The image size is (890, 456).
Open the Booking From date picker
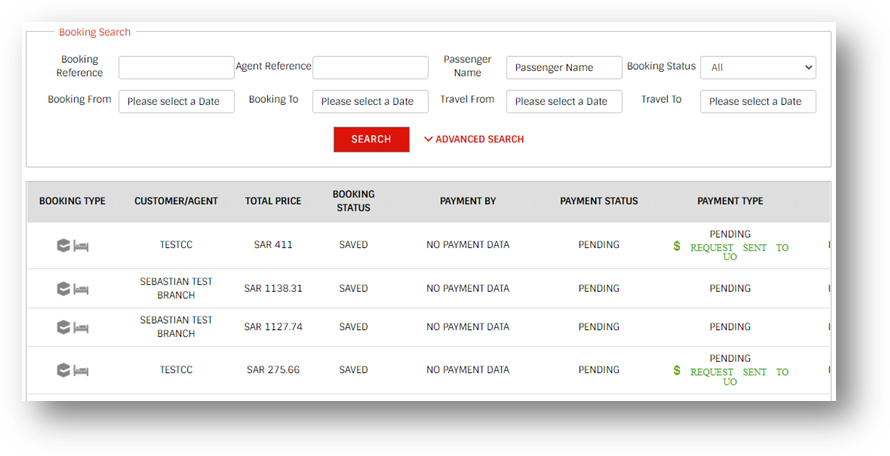(177, 101)
